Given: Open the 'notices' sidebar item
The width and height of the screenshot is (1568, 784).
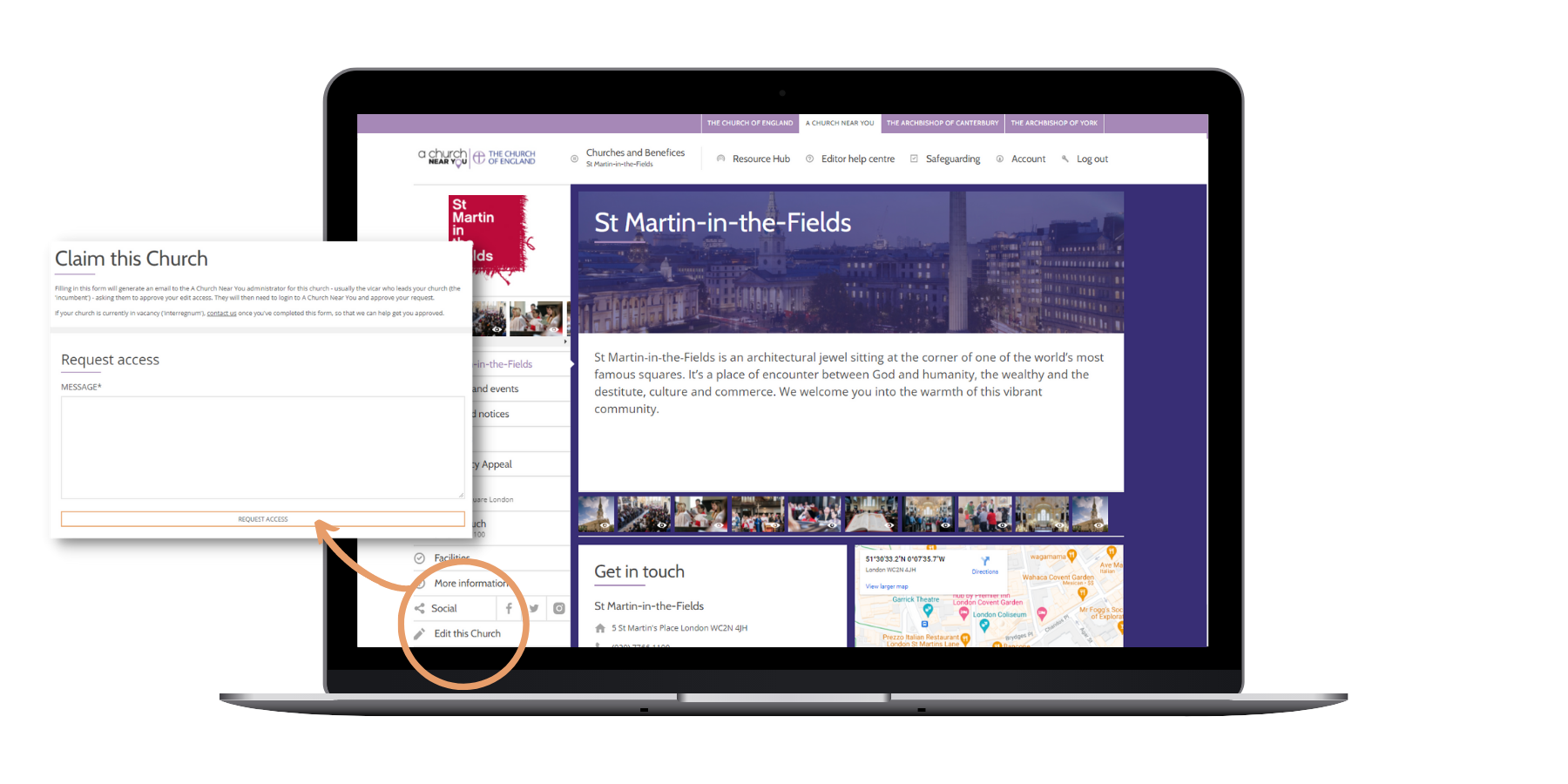Looking at the screenshot, I should tap(491, 414).
